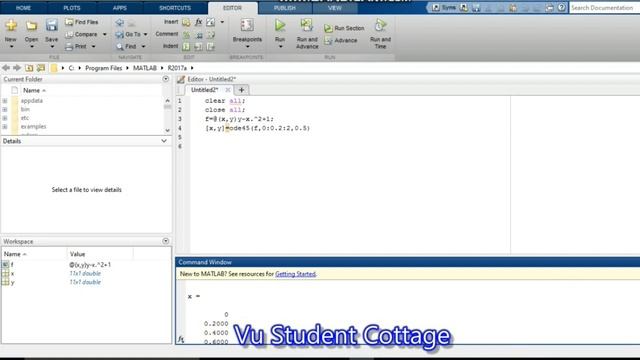This screenshot has width=640, height=360.
Task: Click the Browse for folder icon
Action: click(x=41, y=68)
